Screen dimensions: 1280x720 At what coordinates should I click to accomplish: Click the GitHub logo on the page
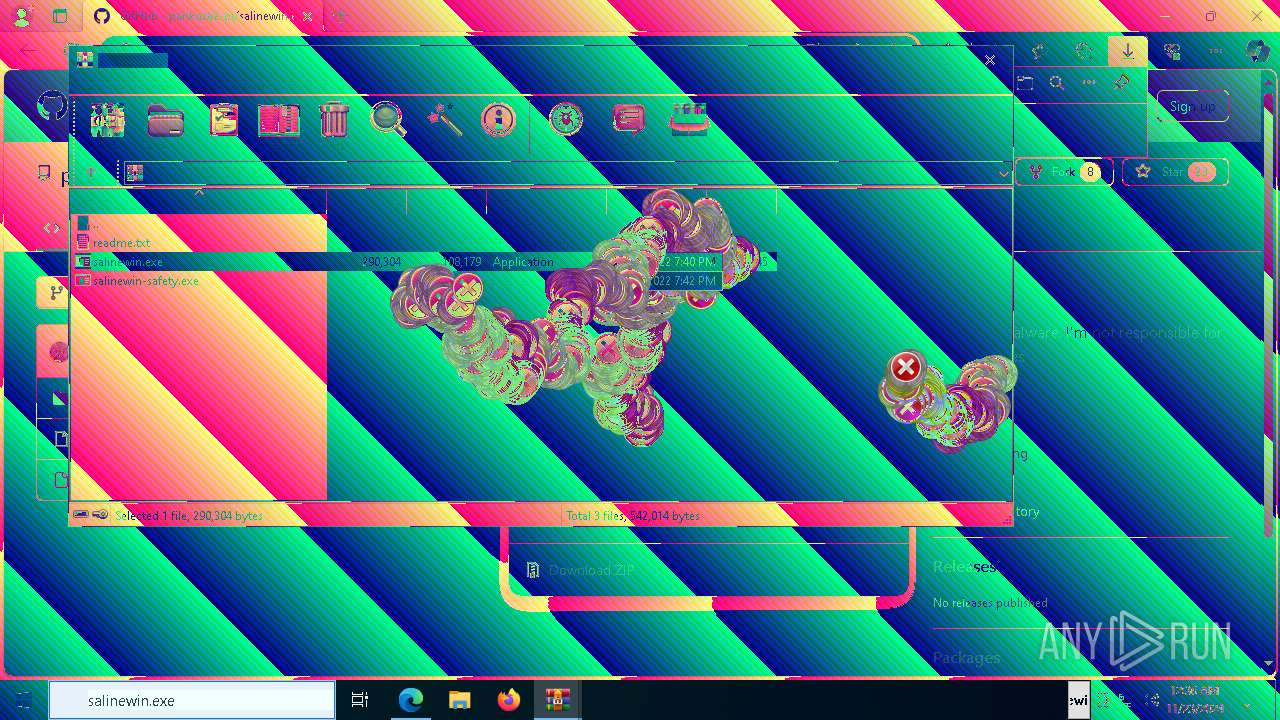click(51, 106)
